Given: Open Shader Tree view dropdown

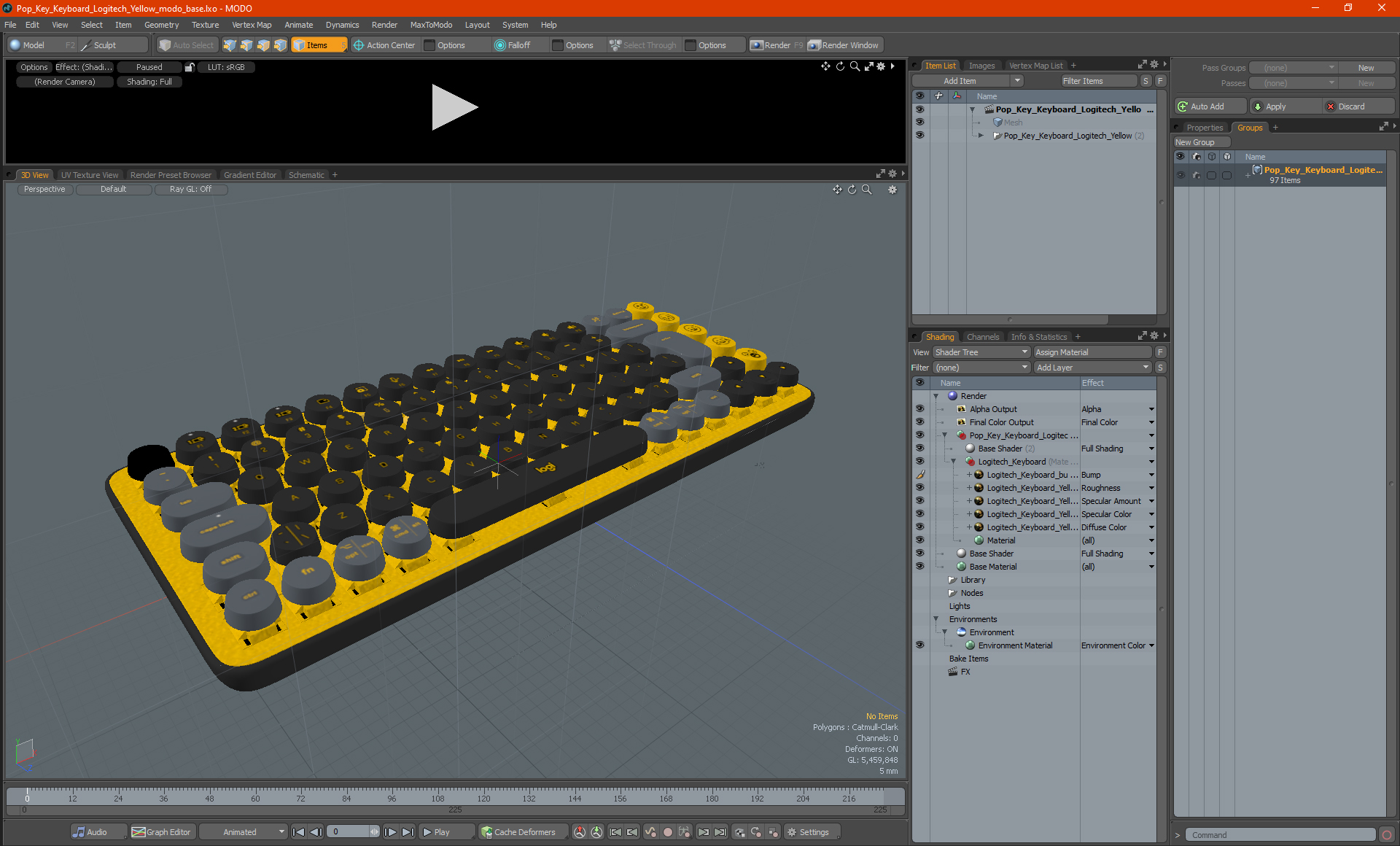Looking at the screenshot, I should pyautogui.click(x=981, y=352).
